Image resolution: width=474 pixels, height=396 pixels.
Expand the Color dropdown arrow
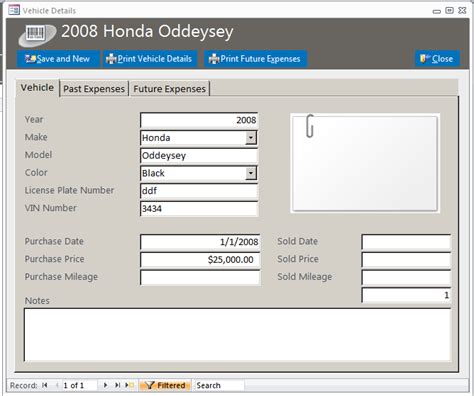[x=251, y=173]
